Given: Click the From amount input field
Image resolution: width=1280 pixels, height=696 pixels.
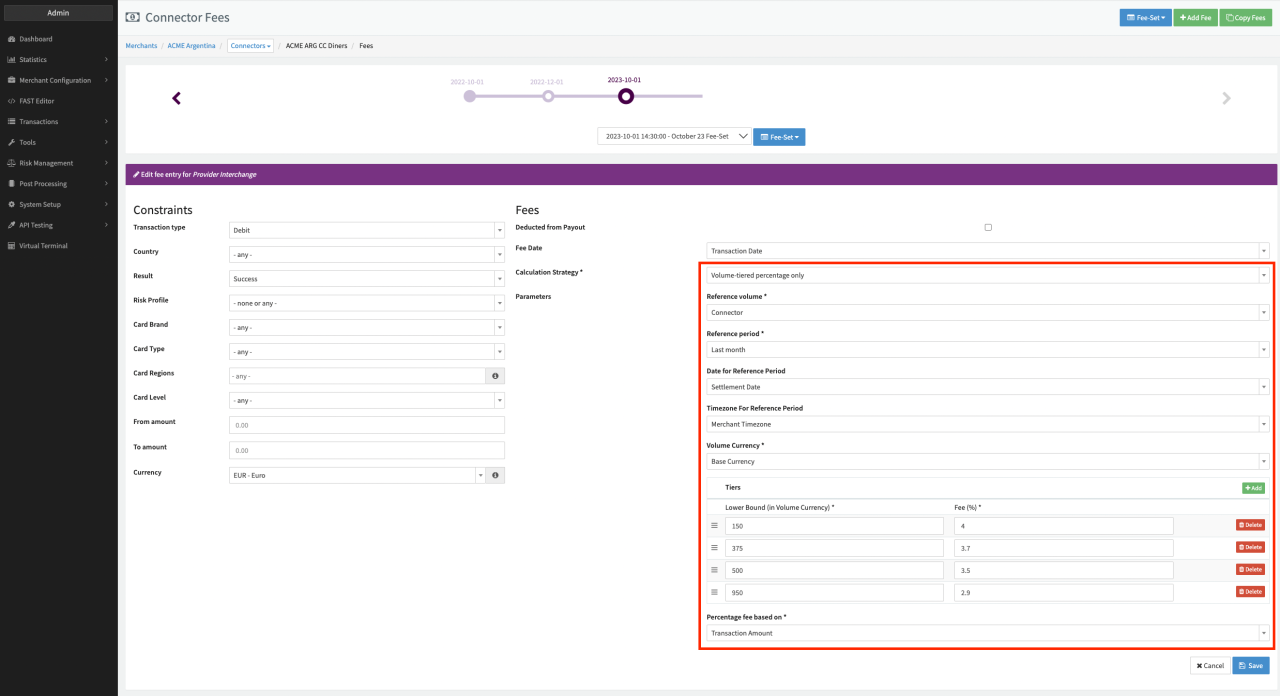Looking at the screenshot, I should pos(366,425).
